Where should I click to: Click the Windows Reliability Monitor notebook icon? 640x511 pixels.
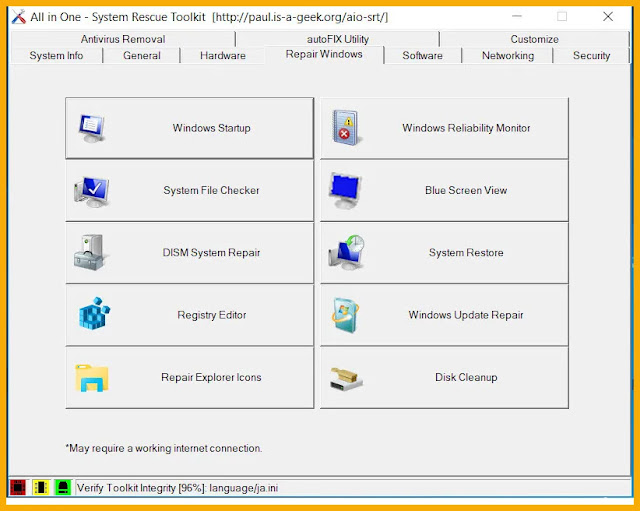346,128
